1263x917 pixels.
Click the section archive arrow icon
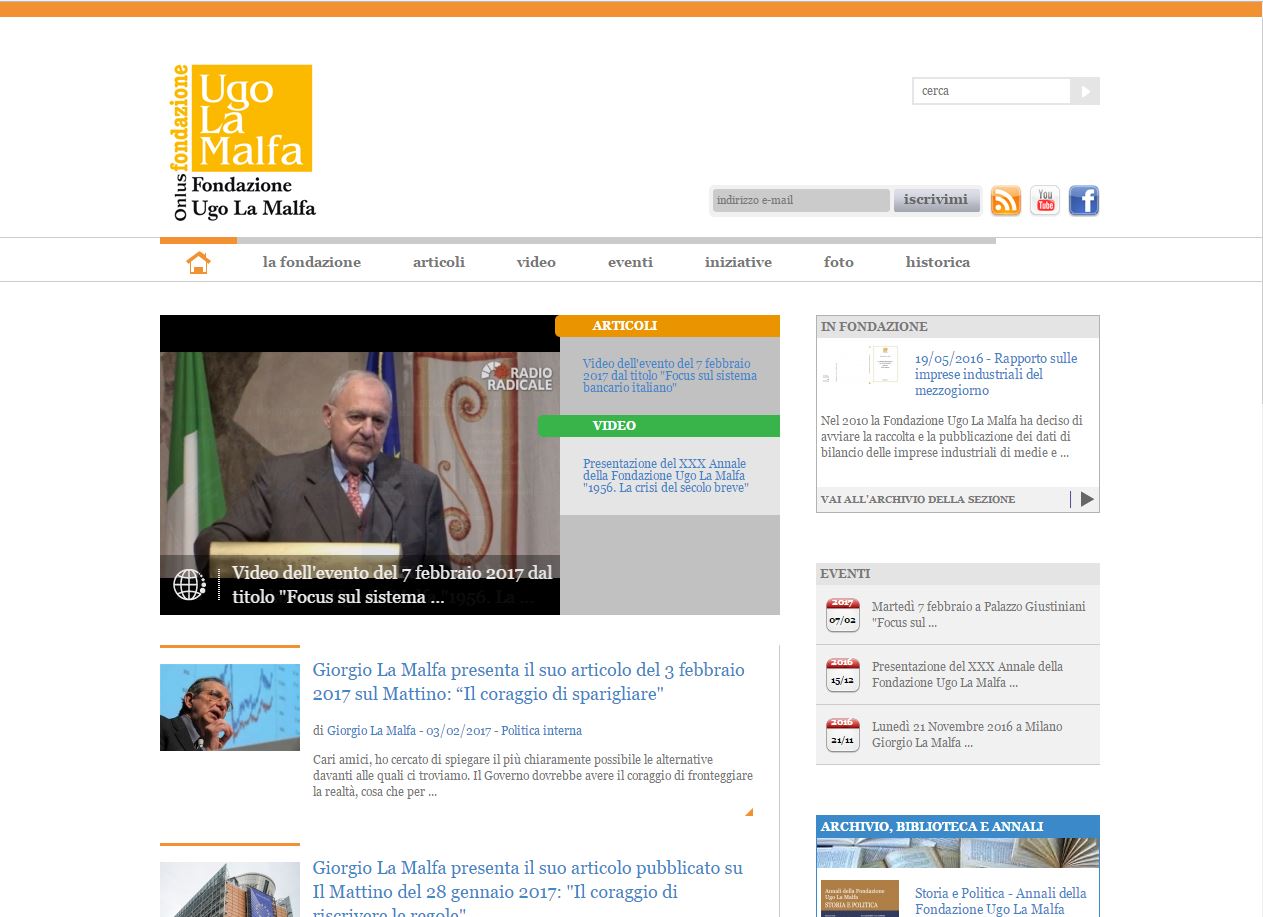click(1087, 499)
